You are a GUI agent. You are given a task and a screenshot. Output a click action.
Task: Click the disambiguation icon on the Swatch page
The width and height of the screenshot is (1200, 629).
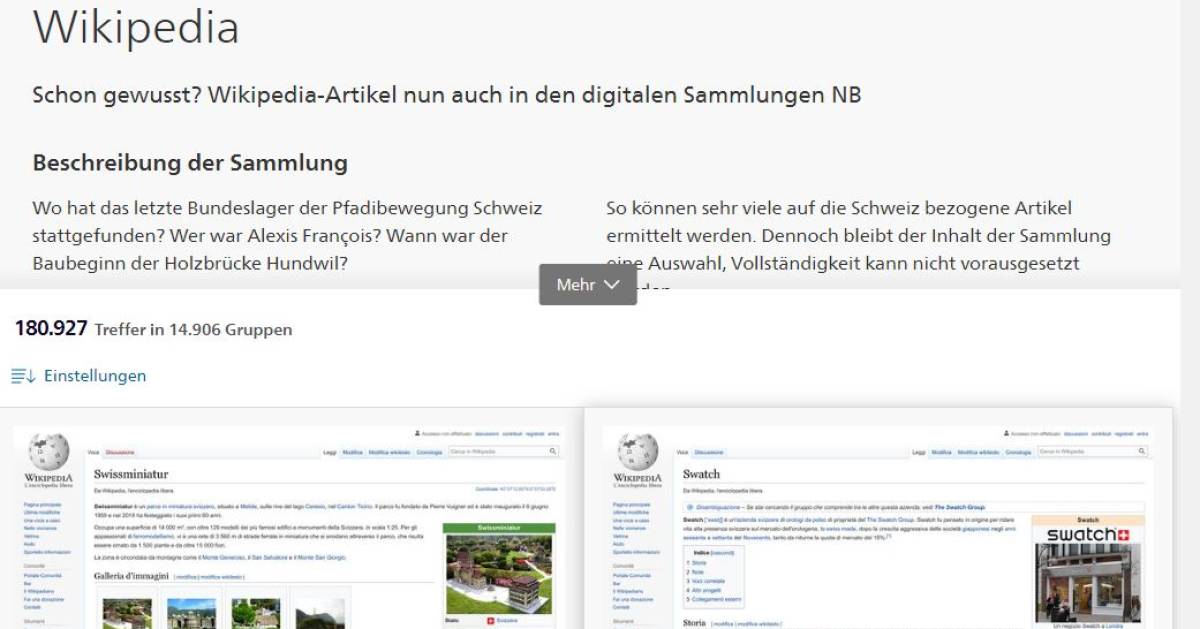[690, 507]
